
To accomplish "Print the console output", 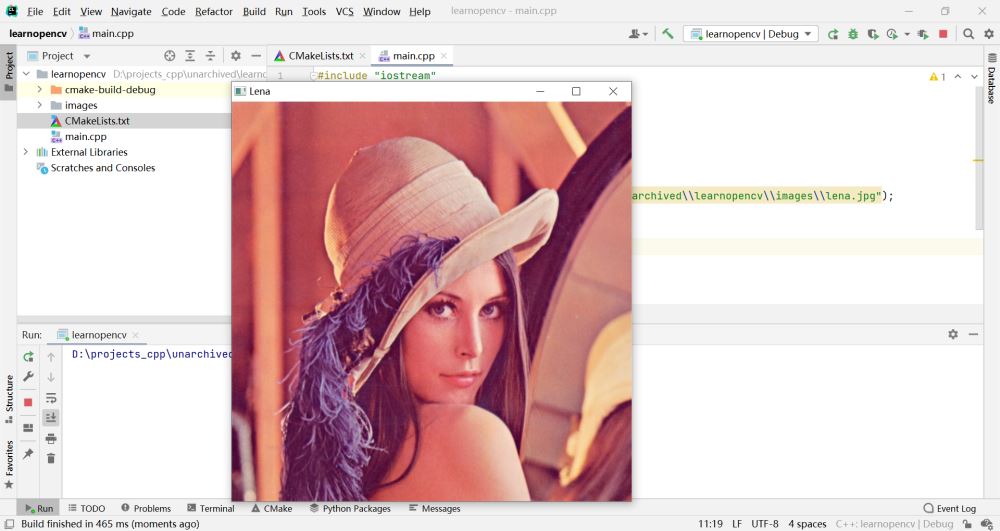I will tap(51, 439).
